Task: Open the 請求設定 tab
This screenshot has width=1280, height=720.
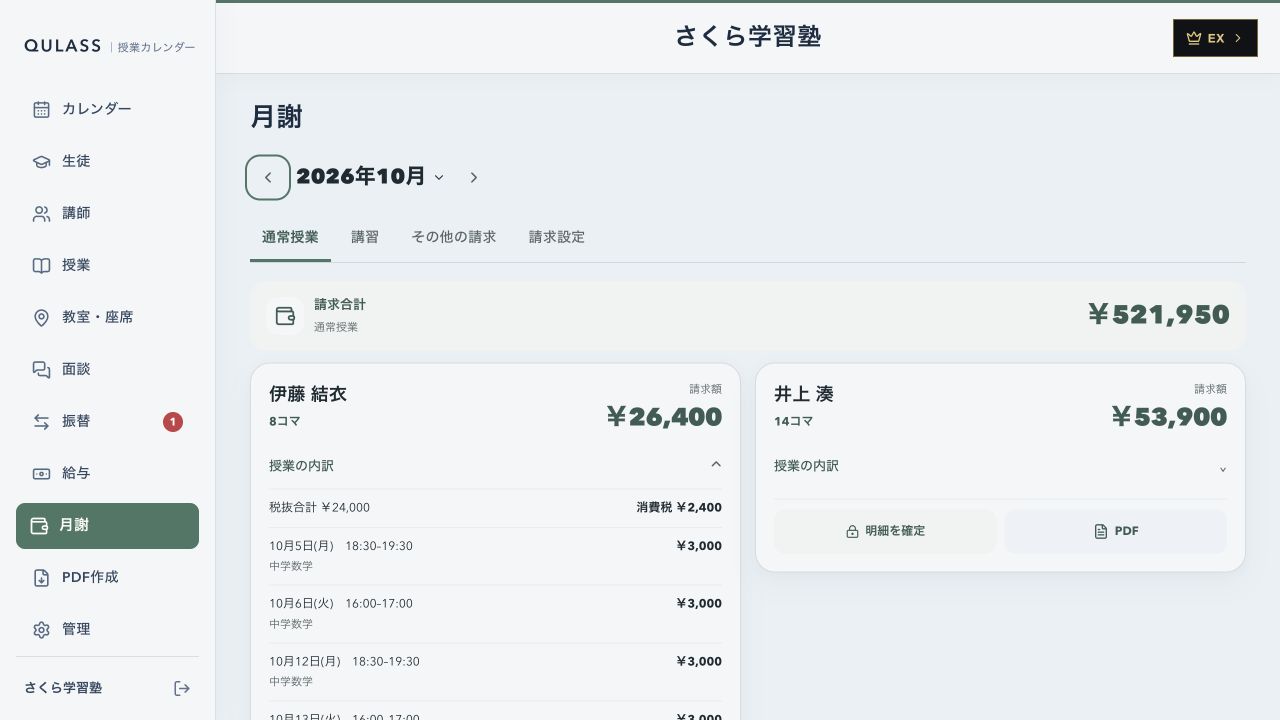Action: point(557,237)
